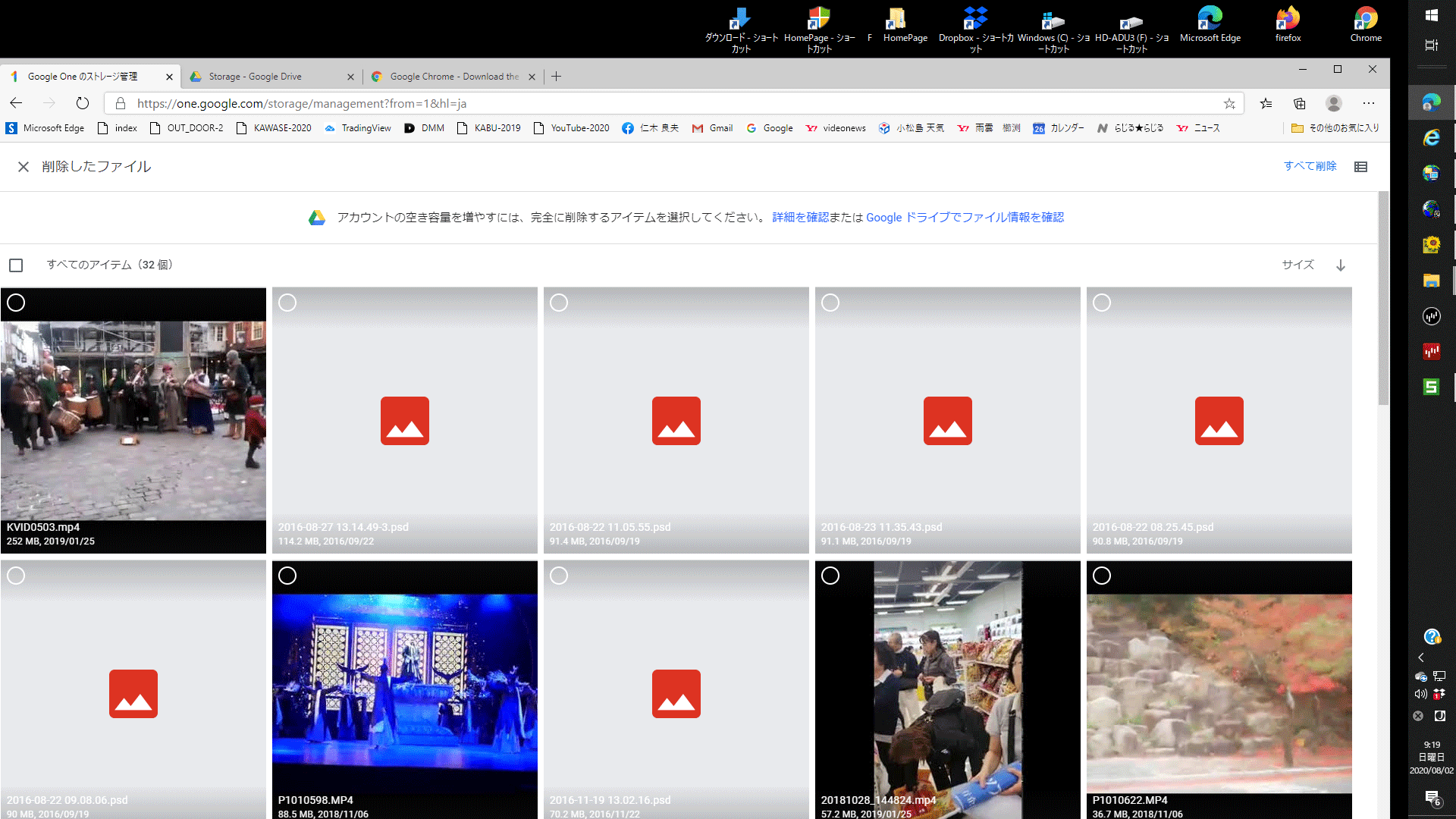This screenshot has width=1456, height=819.
Task: Open the round black chart app on the taskbar
Action: tap(1432, 316)
